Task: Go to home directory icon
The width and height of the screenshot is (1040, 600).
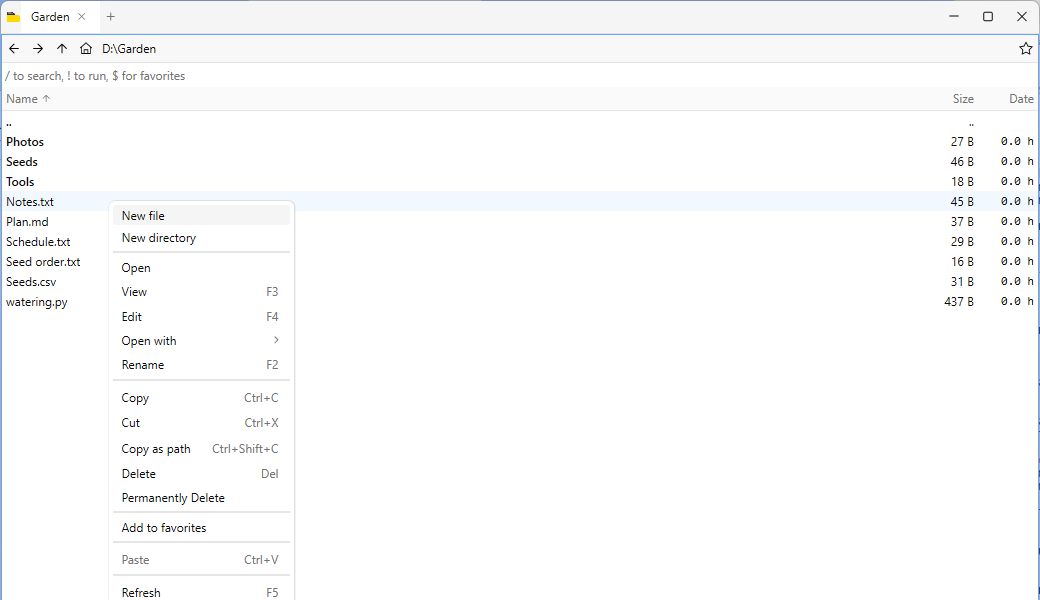Action: (x=86, y=48)
